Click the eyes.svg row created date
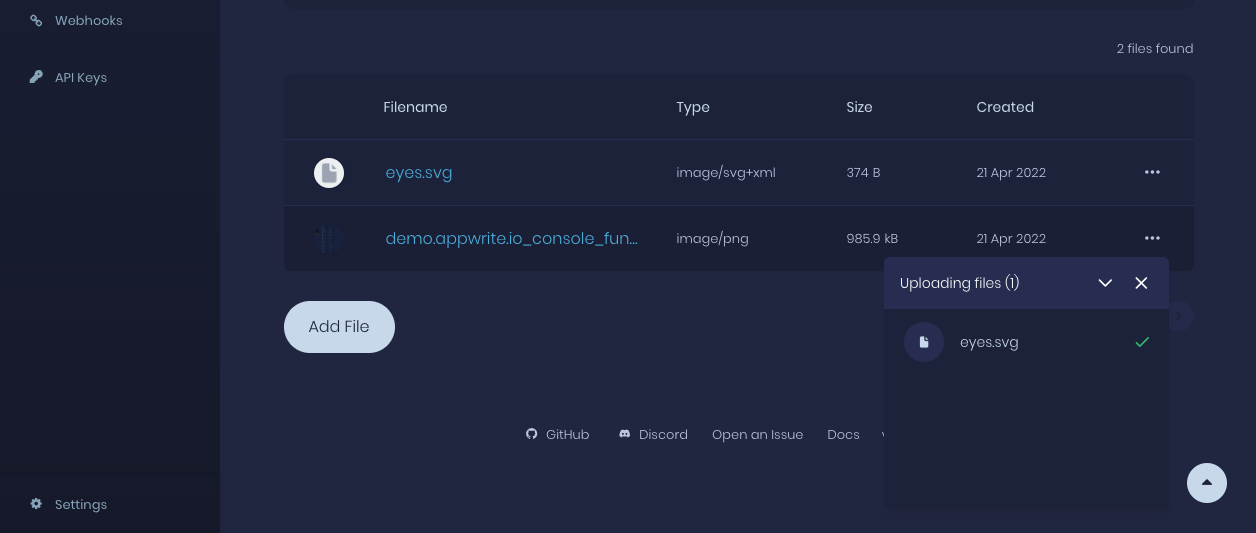The image size is (1256, 533). [x=1011, y=172]
